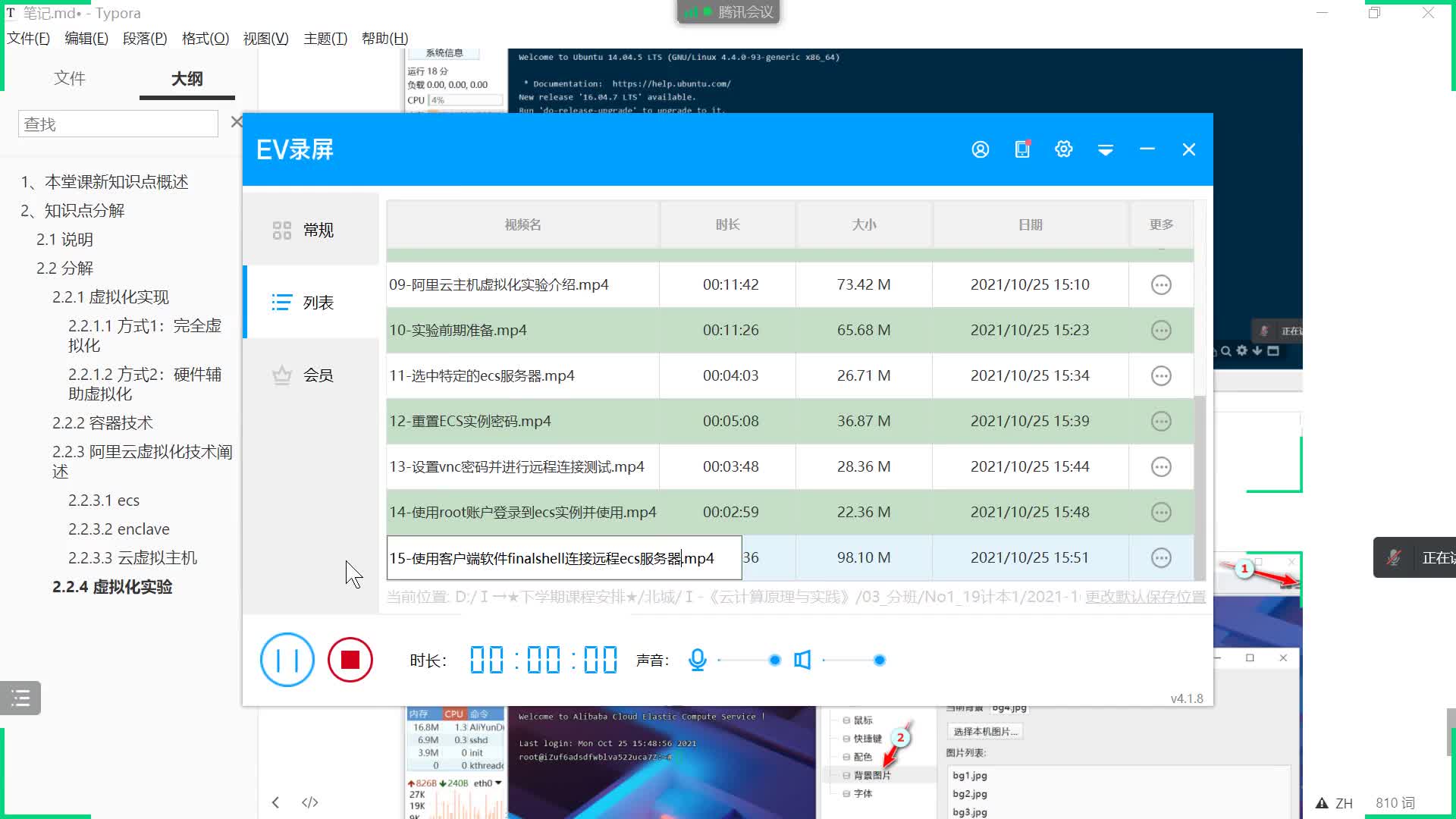
Task: Select bg1.jpg in the image list
Action: (970, 775)
